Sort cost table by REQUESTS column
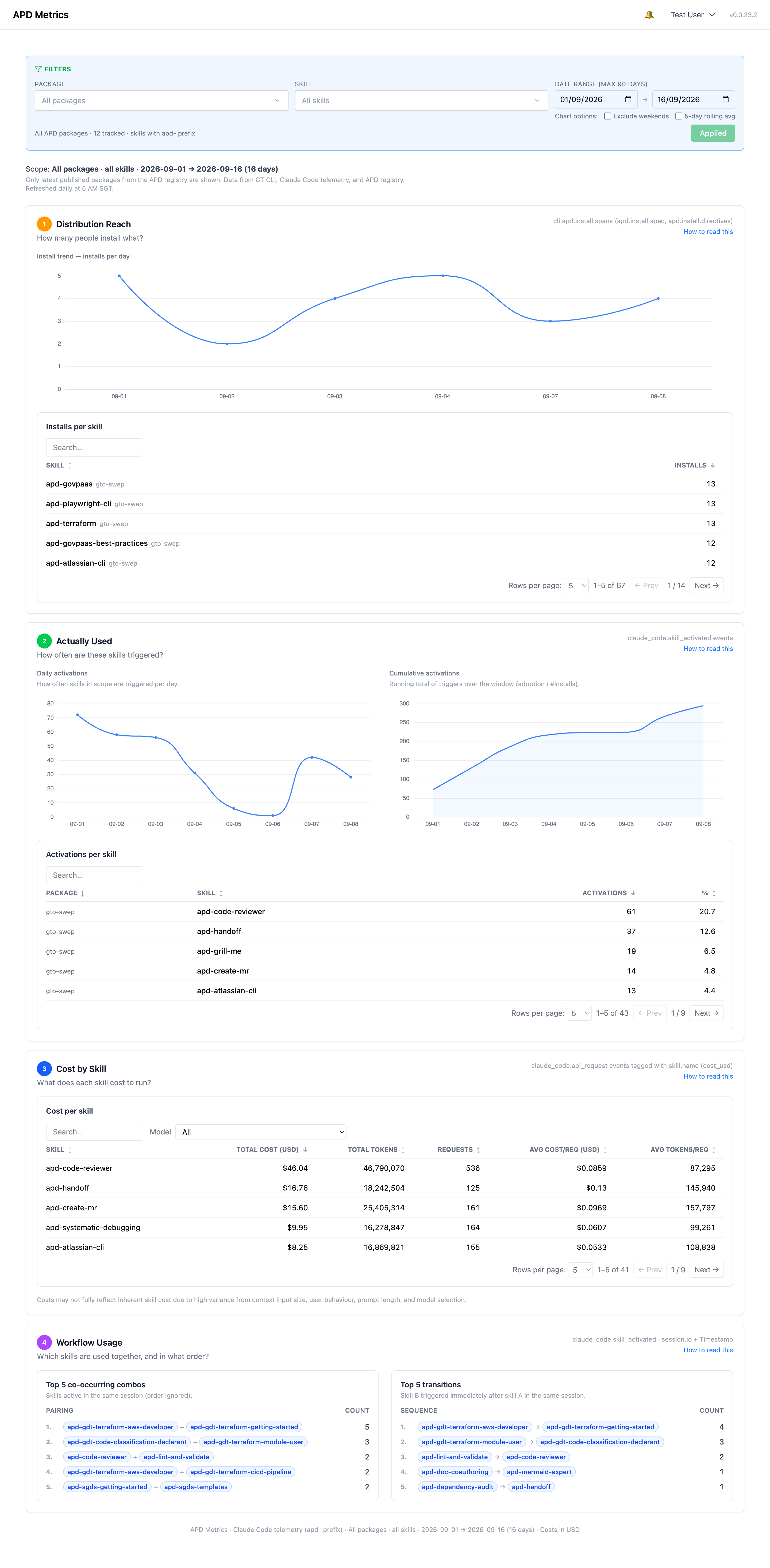The width and height of the screenshot is (770, 1568). pos(459,1150)
